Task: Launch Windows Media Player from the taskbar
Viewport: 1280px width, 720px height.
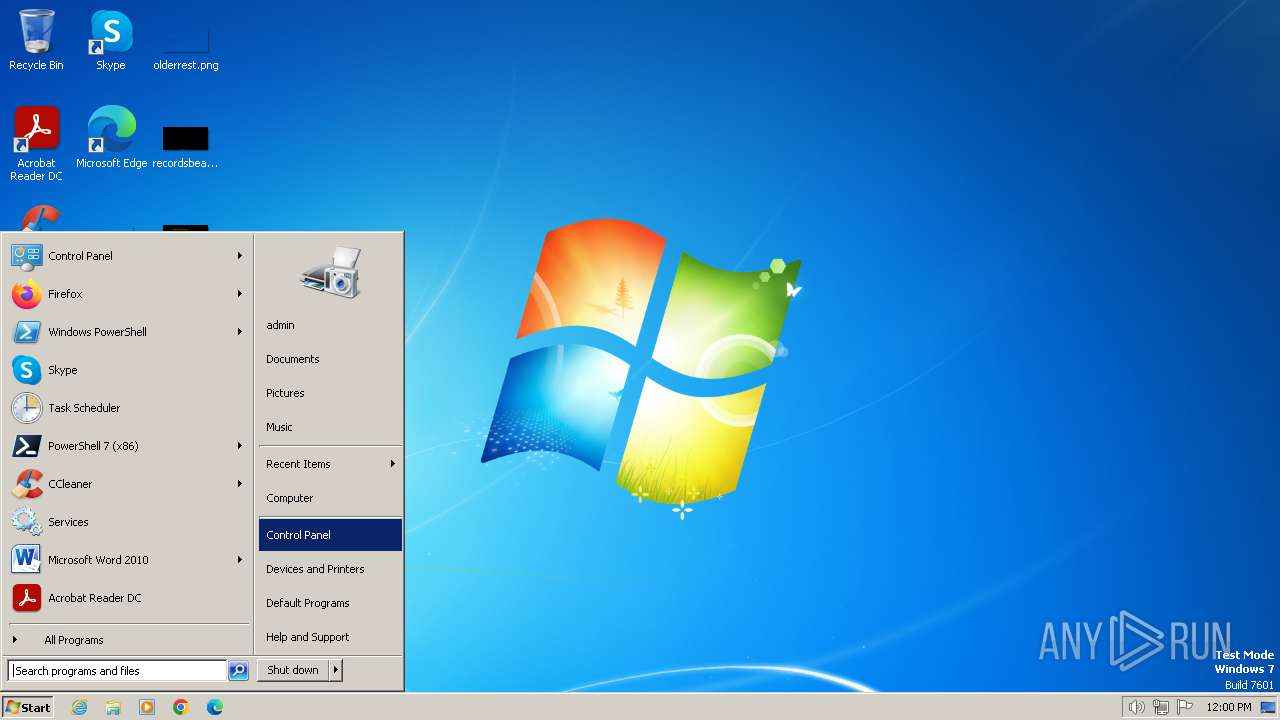Action: click(x=147, y=707)
